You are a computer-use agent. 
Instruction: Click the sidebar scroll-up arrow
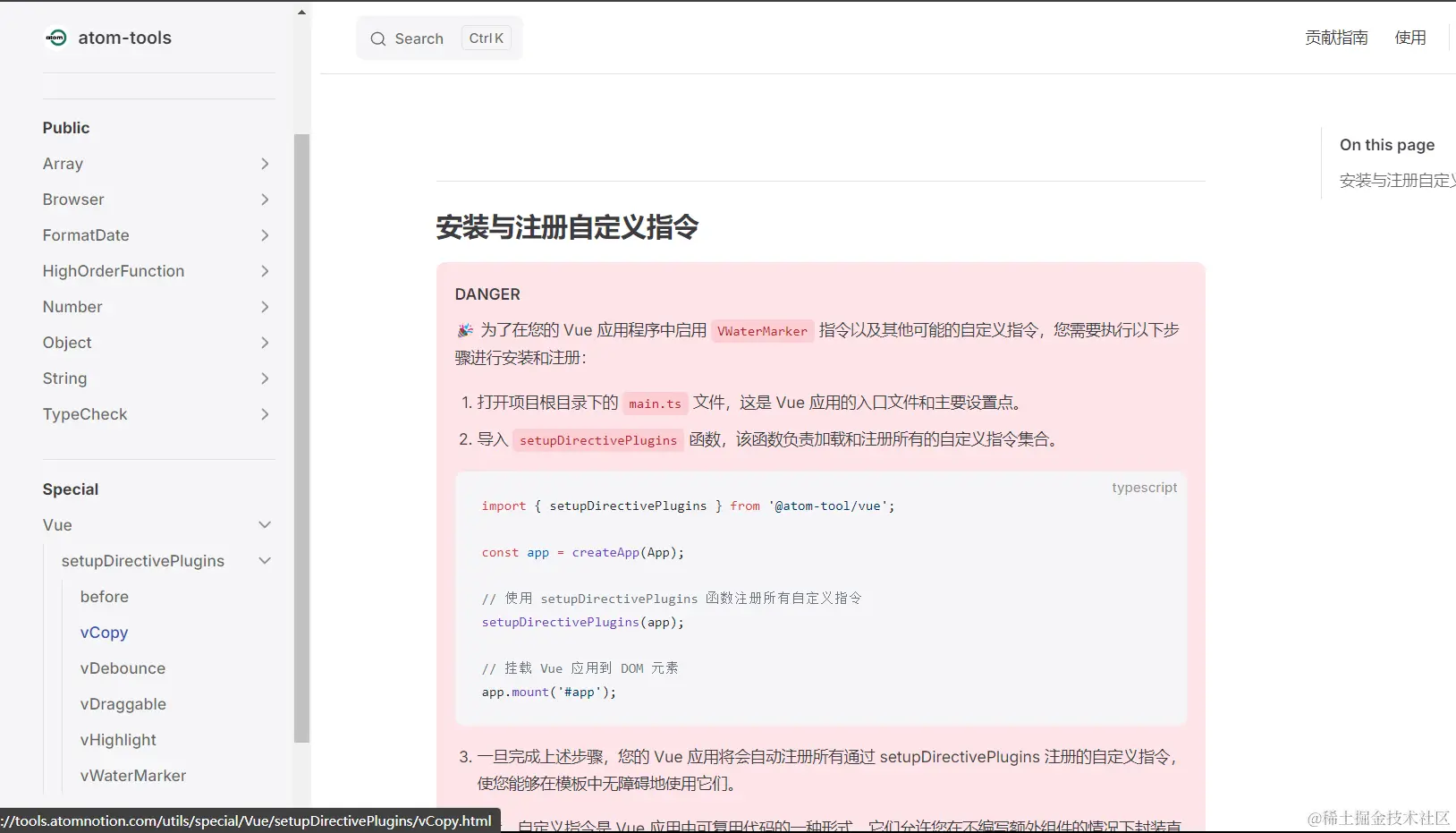pos(301,13)
